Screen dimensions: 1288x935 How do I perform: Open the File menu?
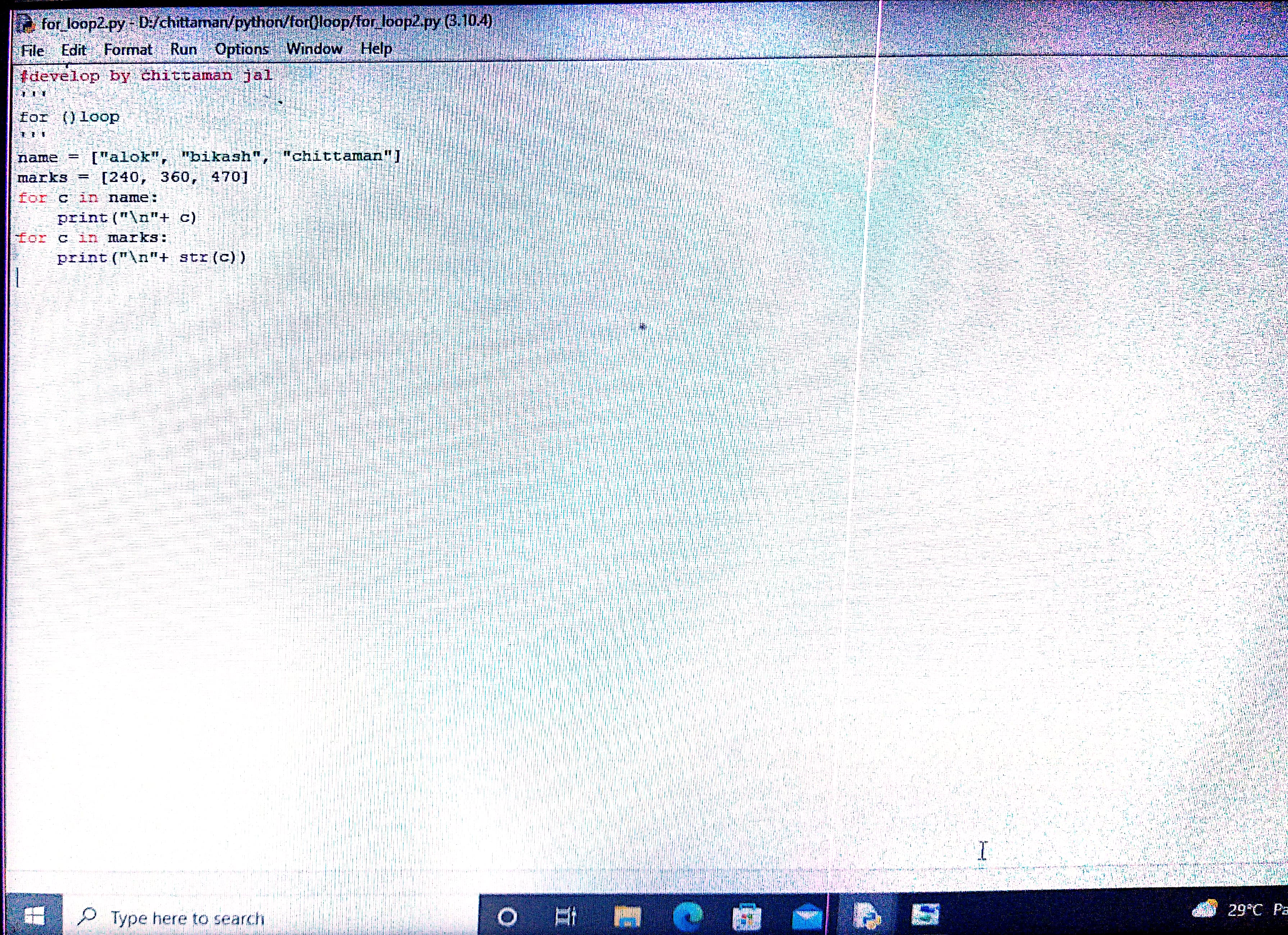pos(32,50)
